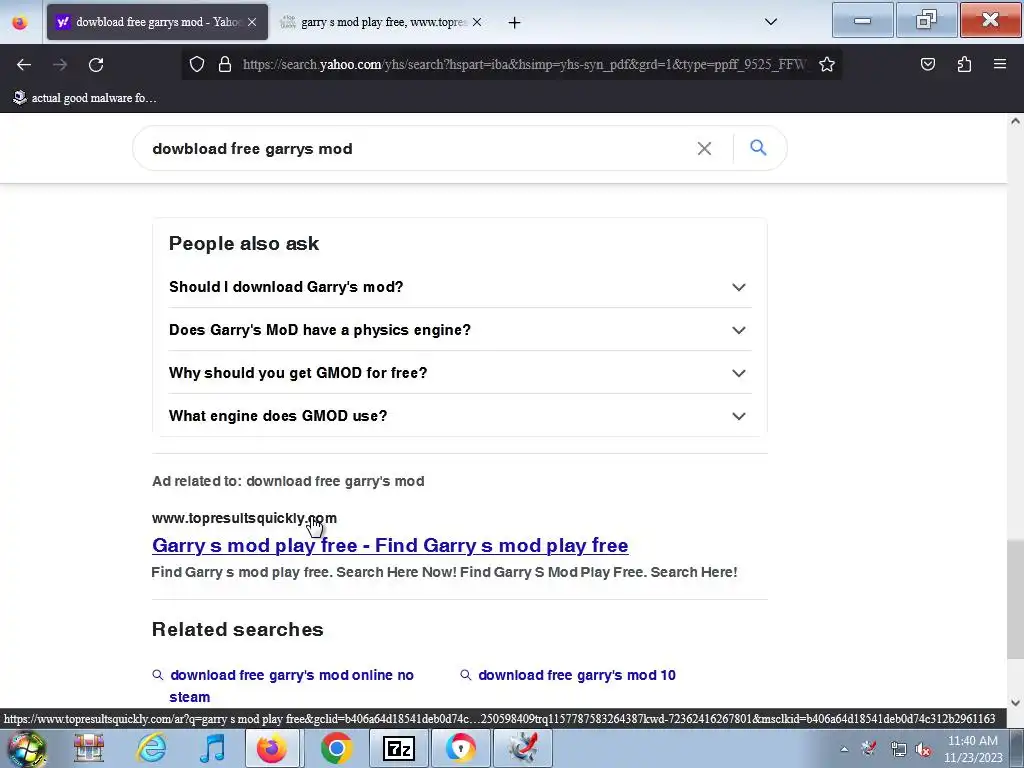The height and width of the screenshot is (768, 1024).
Task: Search download free garry's mod online no steam
Action: pos(291,686)
